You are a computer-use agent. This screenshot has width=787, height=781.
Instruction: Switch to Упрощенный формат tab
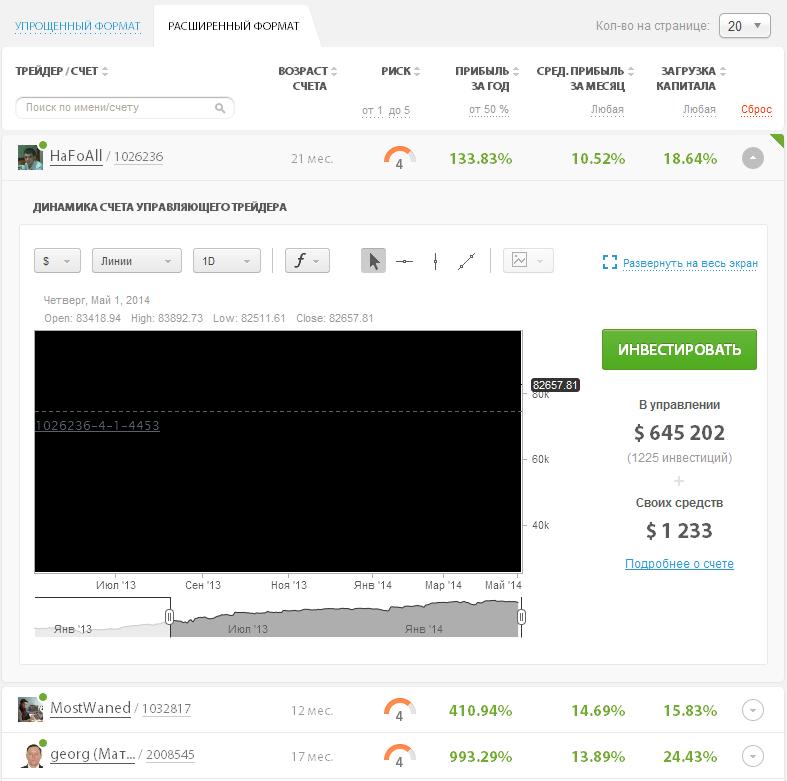[x=78, y=26]
